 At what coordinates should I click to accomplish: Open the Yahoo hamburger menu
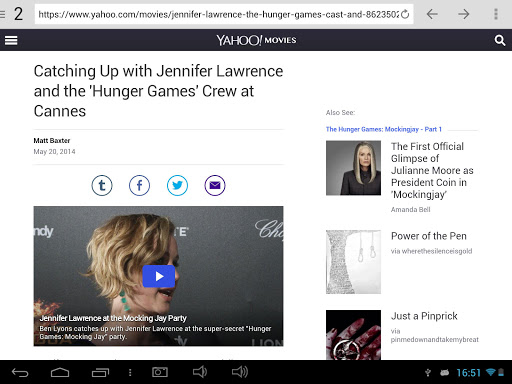(x=11, y=40)
